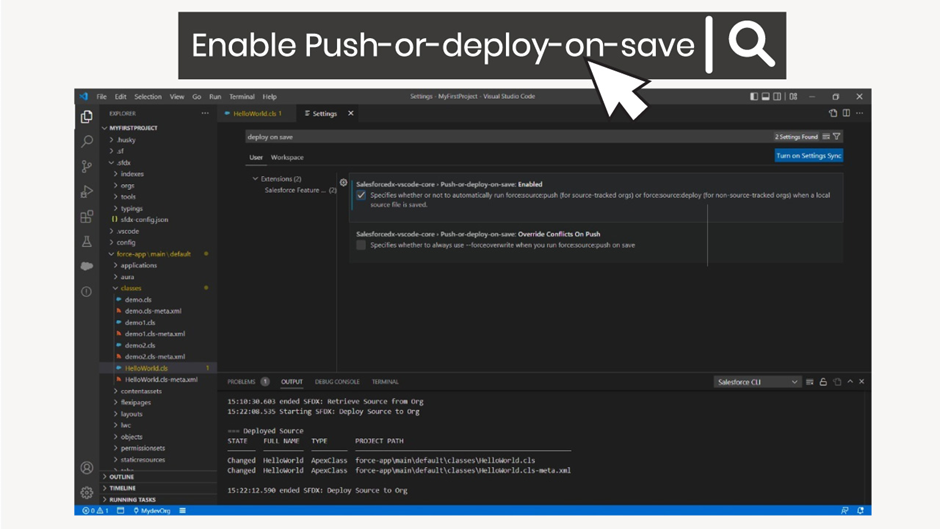
Task: Maximize the panel with the up chevron
Action: click(x=850, y=381)
